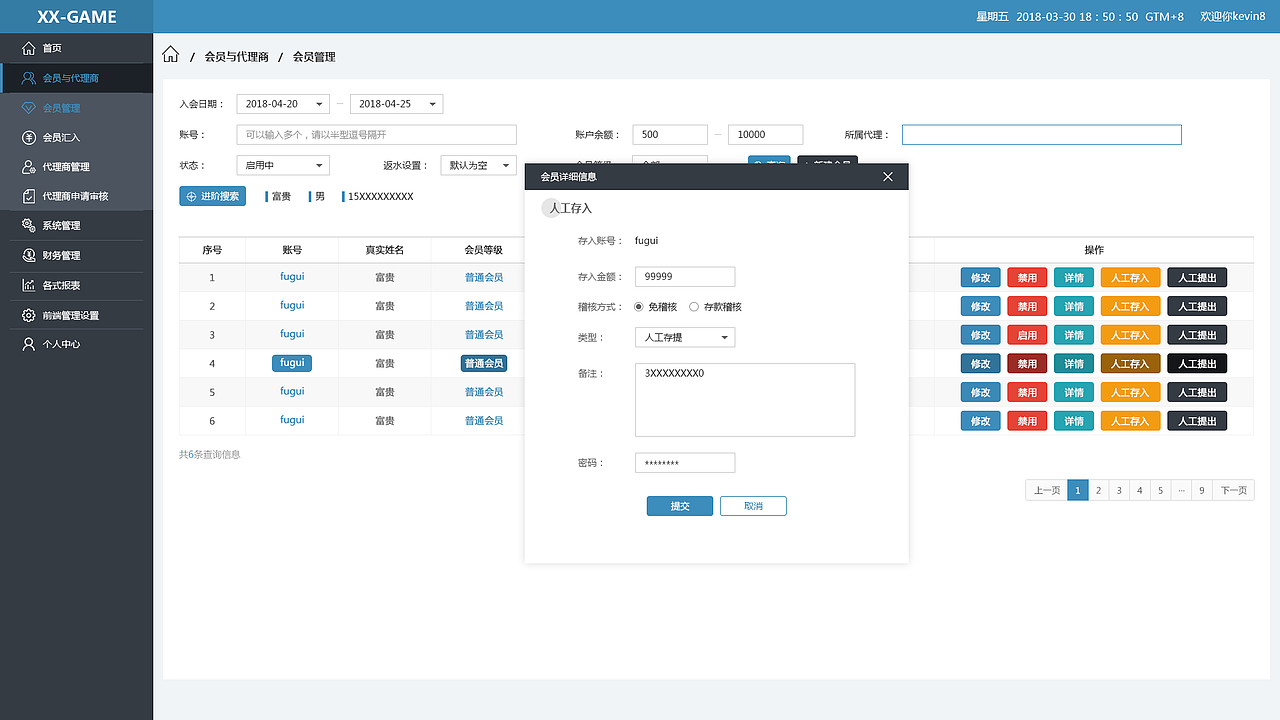Click the 个人中心 person icon
This screenshot has height=720, width=1280.
28,344
